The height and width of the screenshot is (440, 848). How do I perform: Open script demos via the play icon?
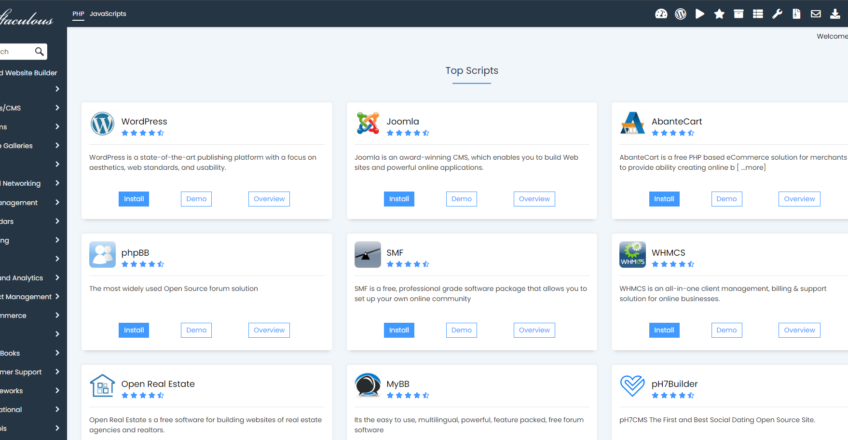coord(700,14)
